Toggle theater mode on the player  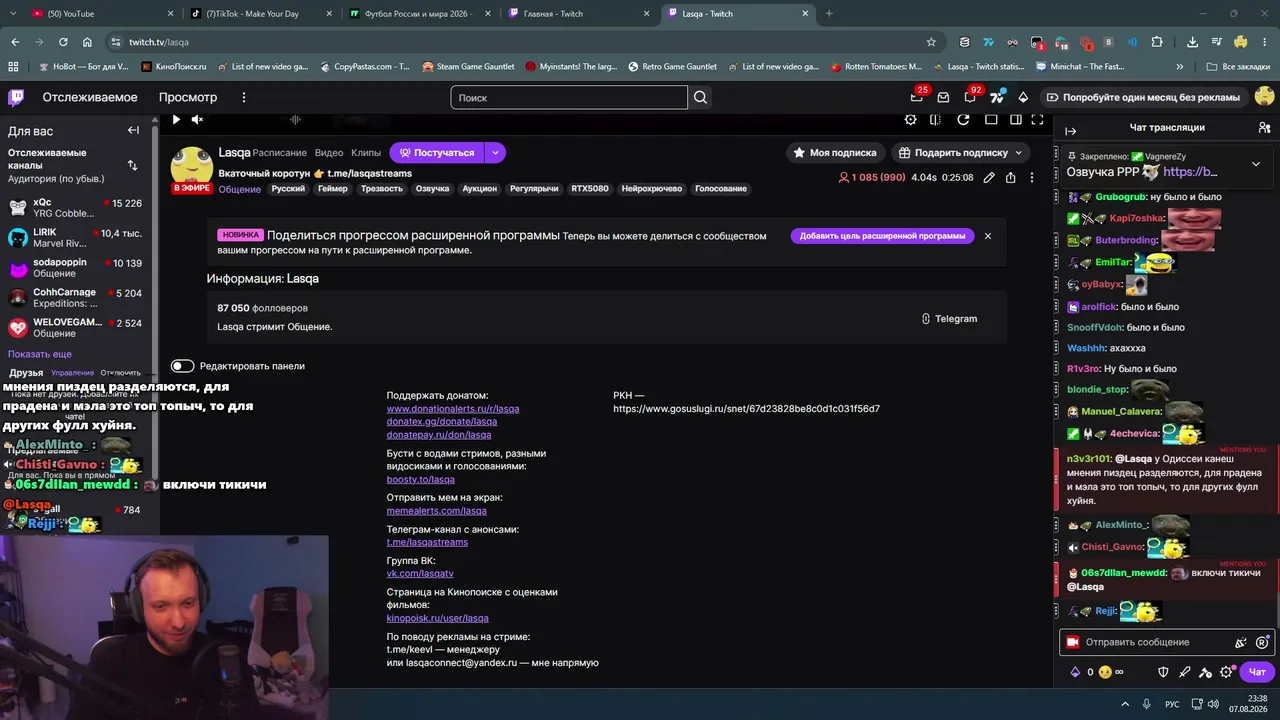[x=1015, y=120]
